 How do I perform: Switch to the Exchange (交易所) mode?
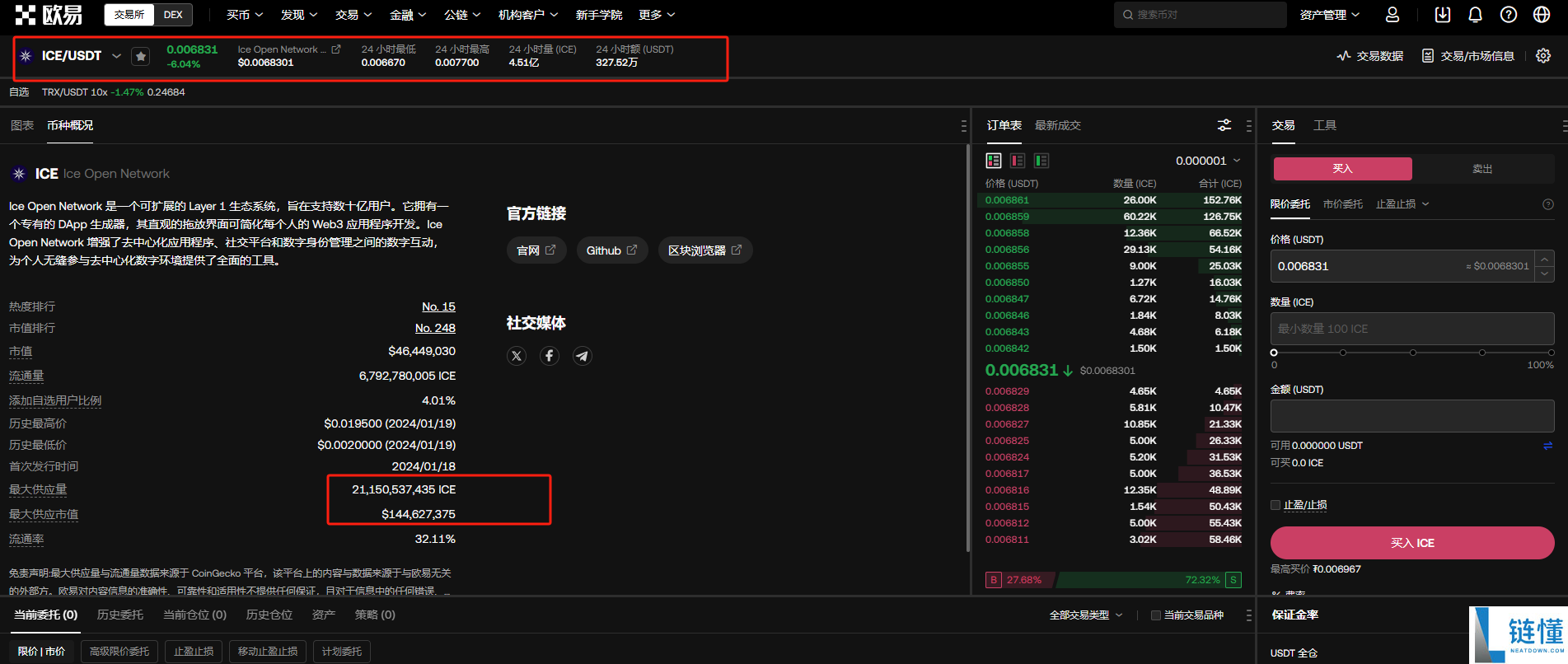pos(129,15)
